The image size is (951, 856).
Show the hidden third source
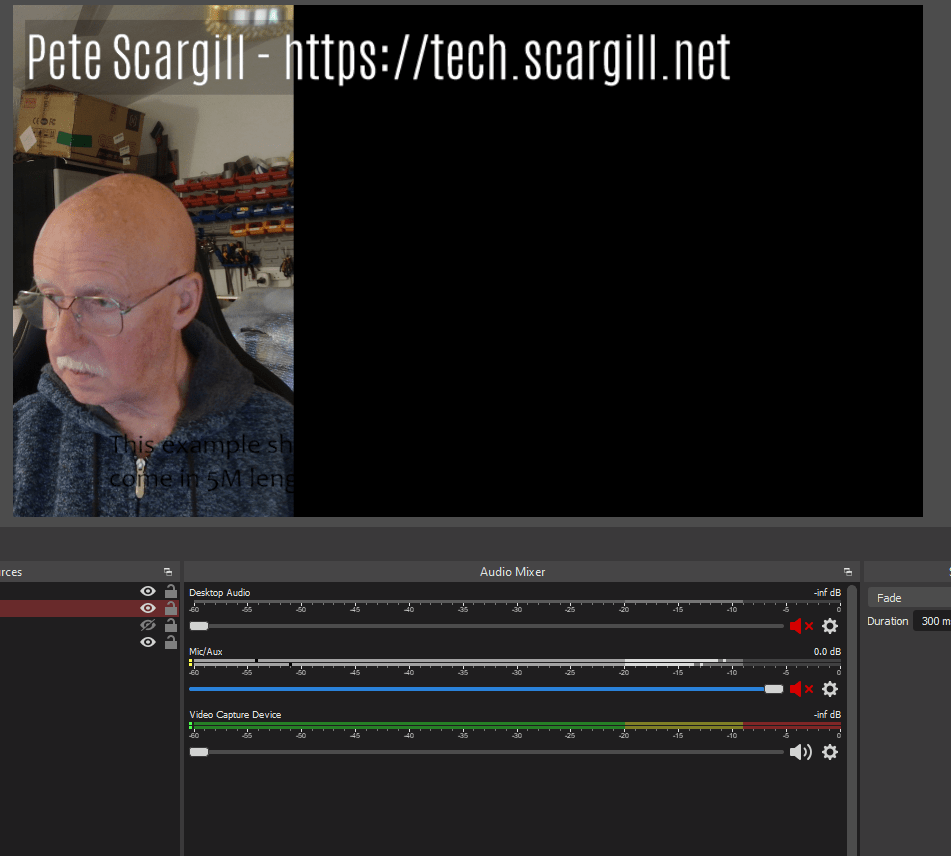(148, 625)
